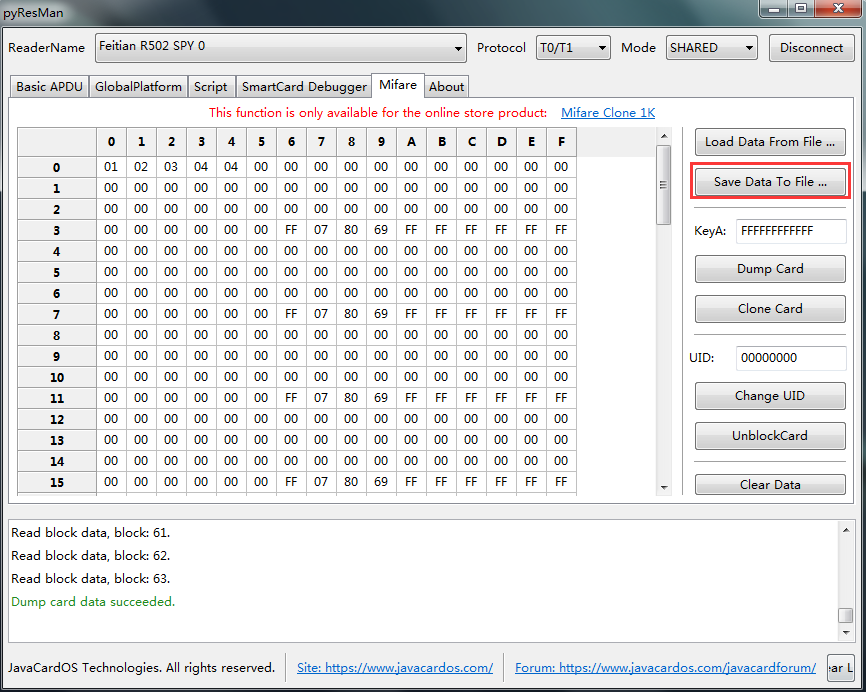Click into the KeyA input field
This screenshot has width=866, height=692.
[x=790, y=231]
